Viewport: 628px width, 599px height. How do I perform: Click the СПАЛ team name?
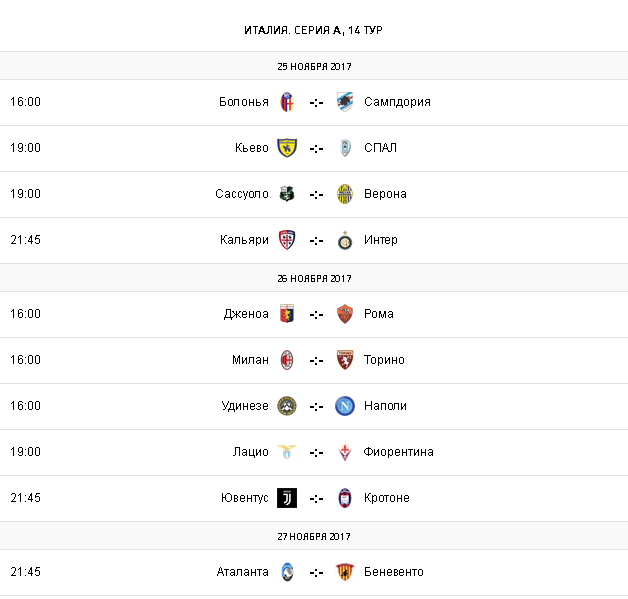pyautogui.click(x=381, y=148)
